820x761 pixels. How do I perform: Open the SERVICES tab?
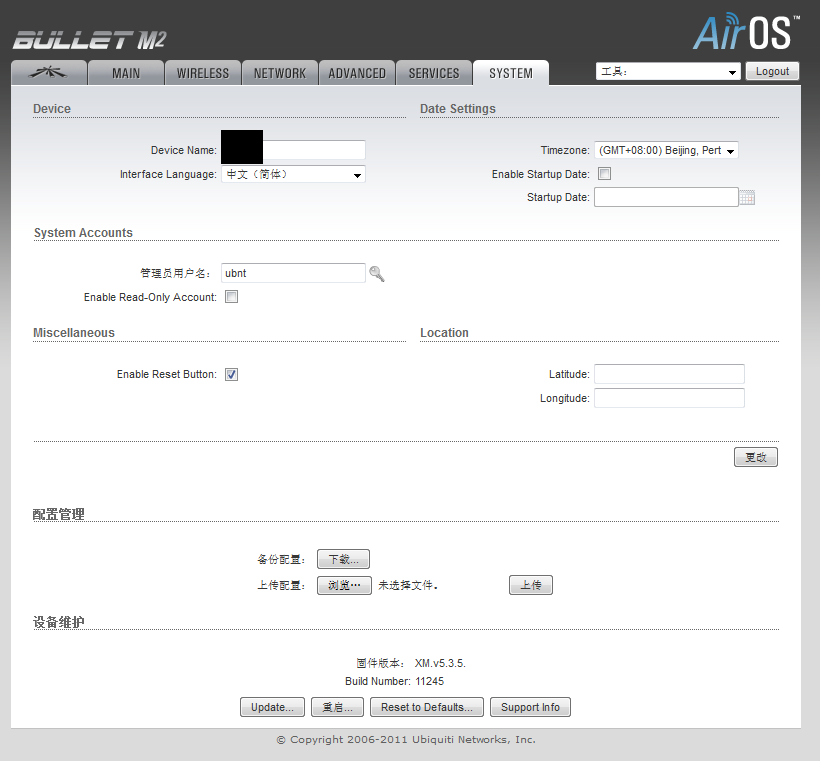[434, 73]
